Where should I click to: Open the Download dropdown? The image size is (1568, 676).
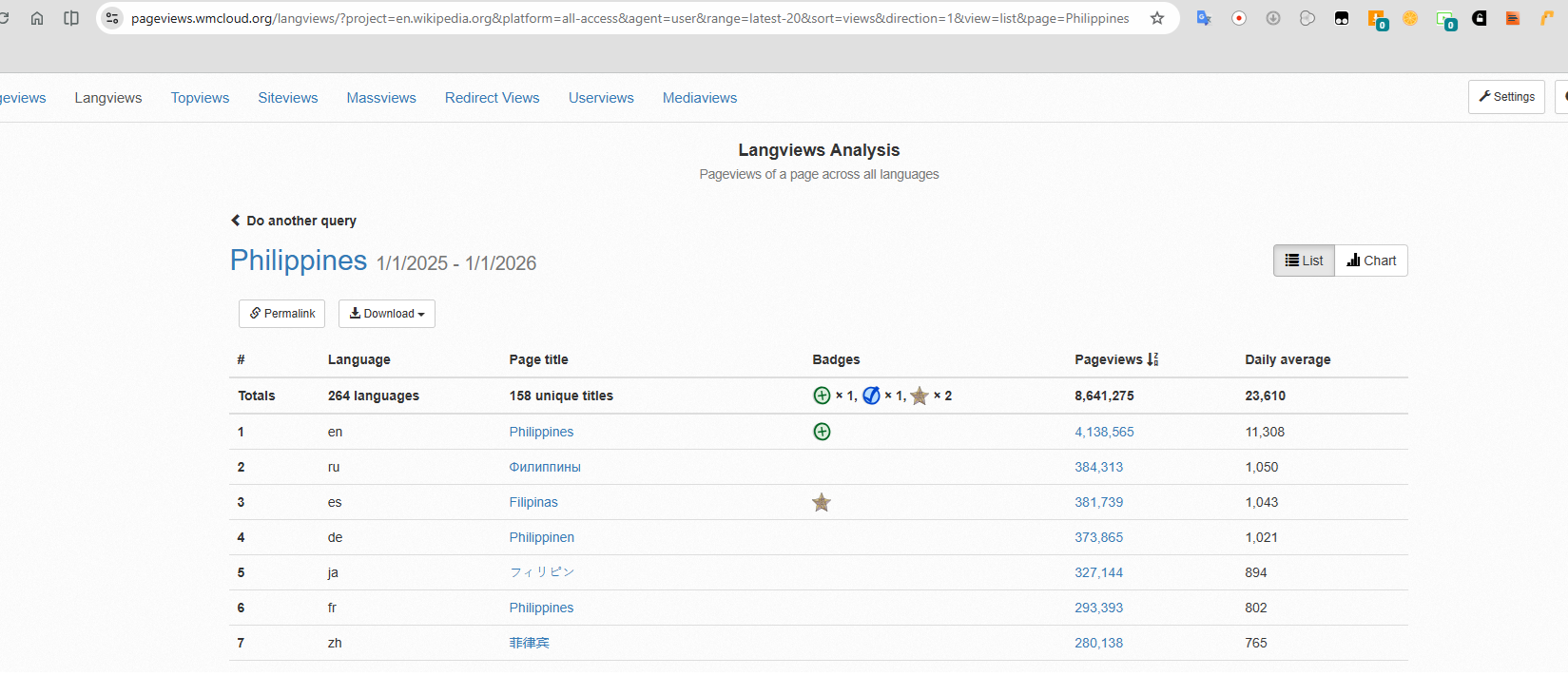[387, 314]
